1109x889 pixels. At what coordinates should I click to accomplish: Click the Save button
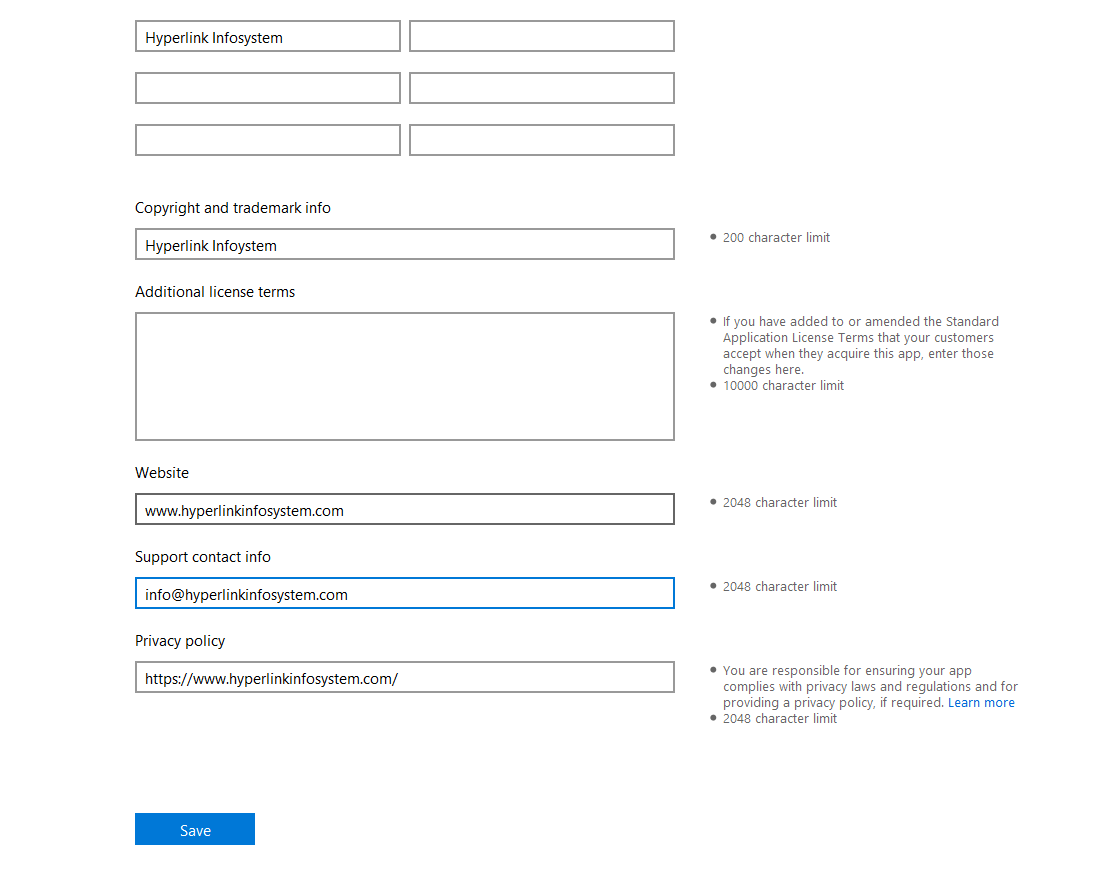click(x=194, y=829)
